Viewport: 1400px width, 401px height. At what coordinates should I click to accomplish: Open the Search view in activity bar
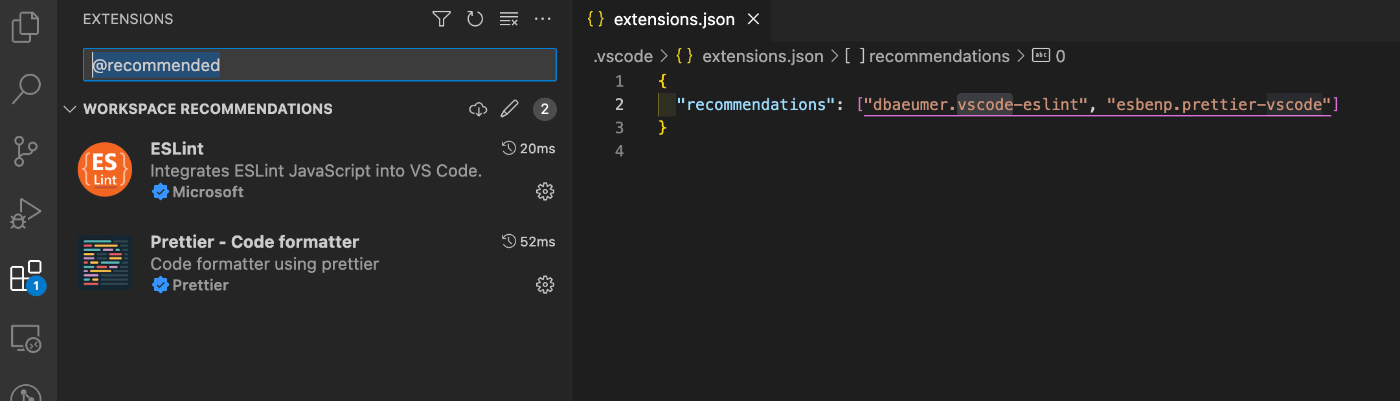(25, 89)
